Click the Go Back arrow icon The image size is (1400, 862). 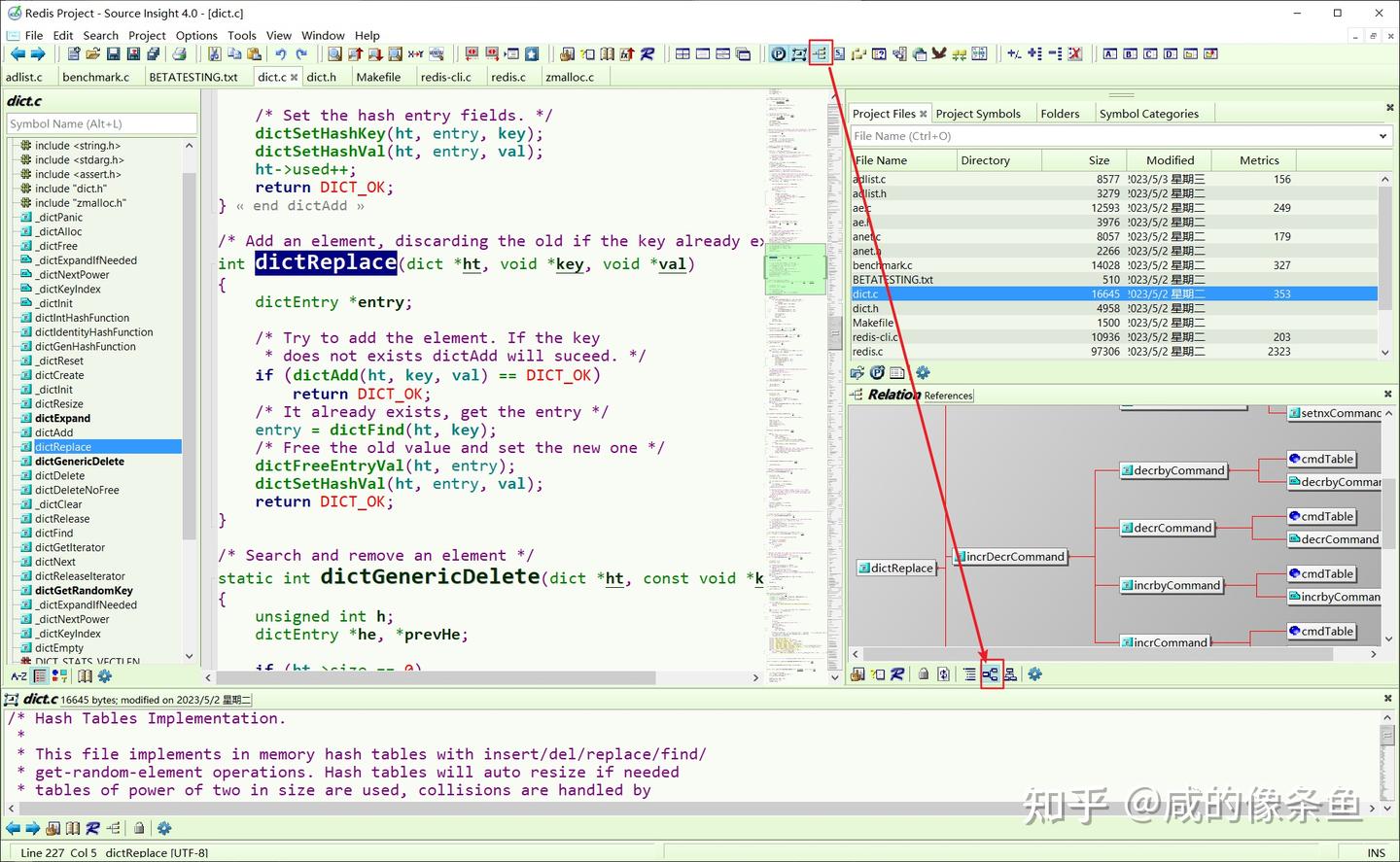17,54
